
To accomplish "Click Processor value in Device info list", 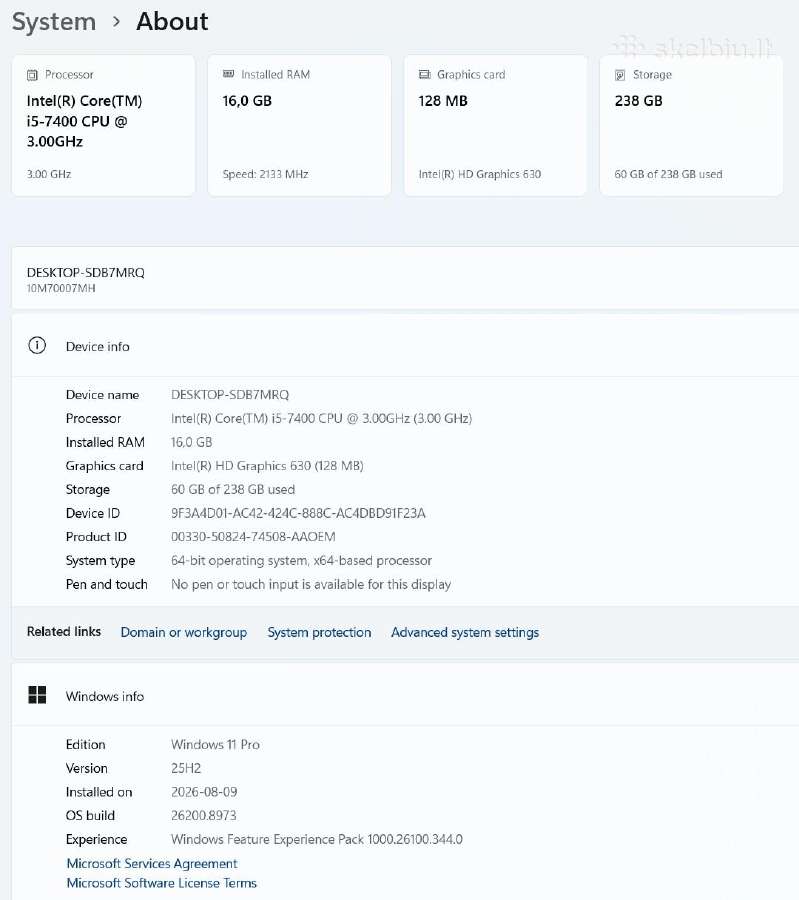I will tap(321, 418).
